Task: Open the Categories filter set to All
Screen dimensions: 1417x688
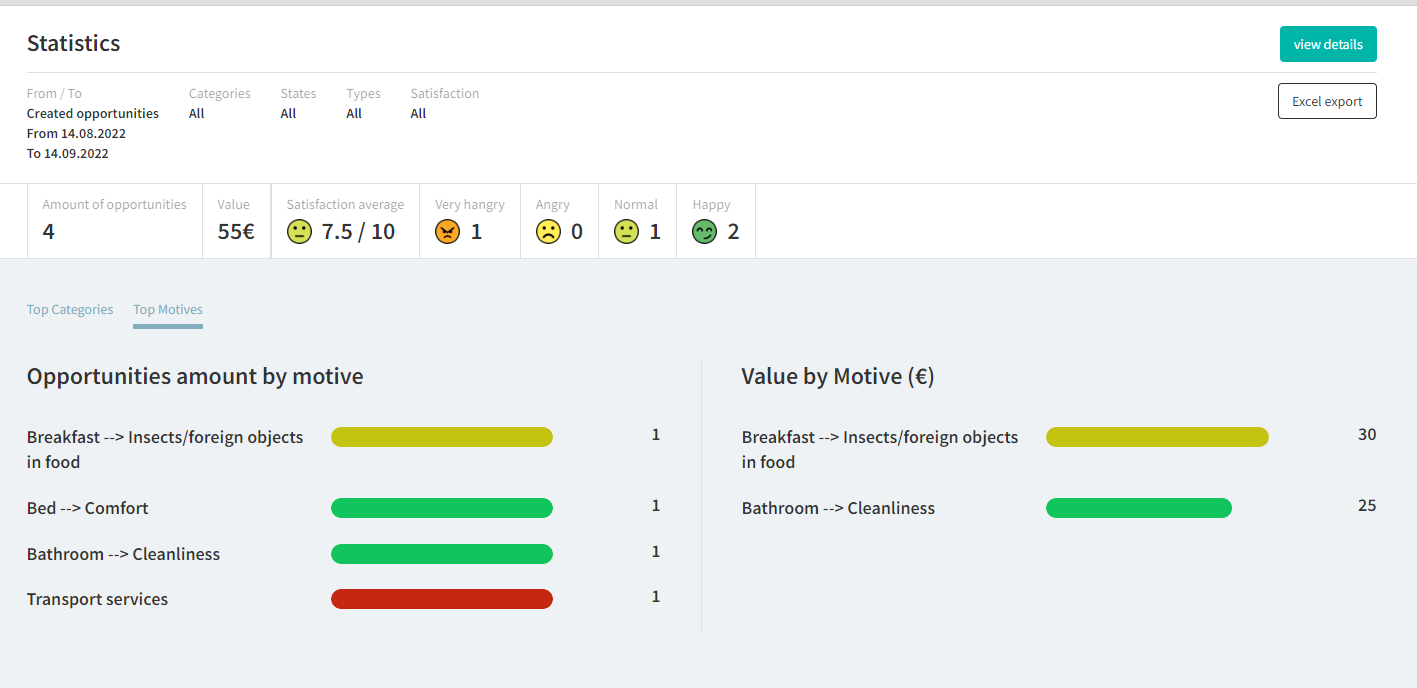Action: tap(197, 113)
